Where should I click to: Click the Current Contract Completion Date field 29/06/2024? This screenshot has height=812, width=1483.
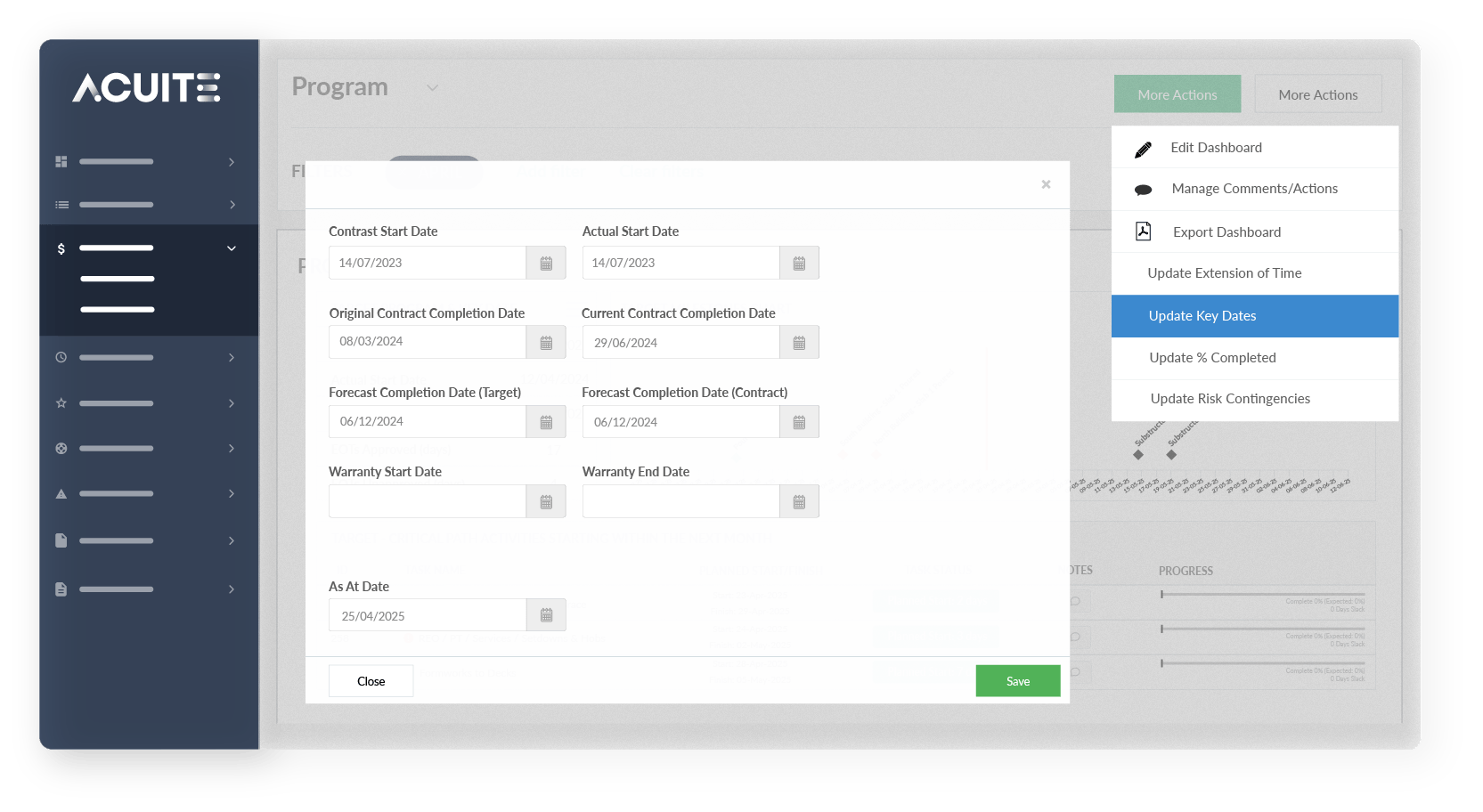[x=680, y=342]
